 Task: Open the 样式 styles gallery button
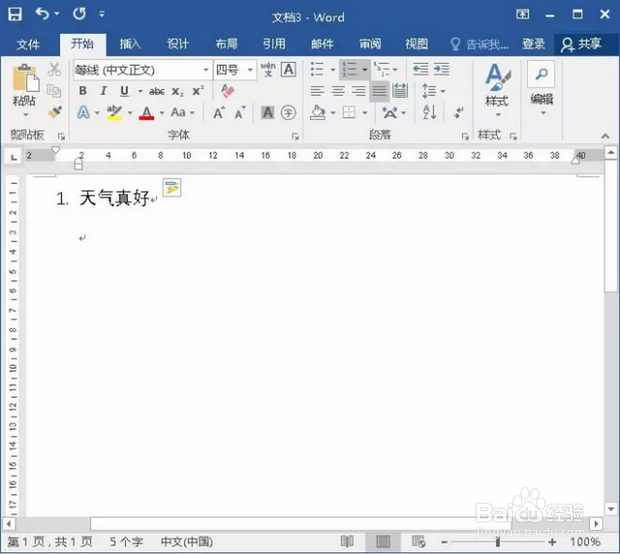(x=497, y=91)
